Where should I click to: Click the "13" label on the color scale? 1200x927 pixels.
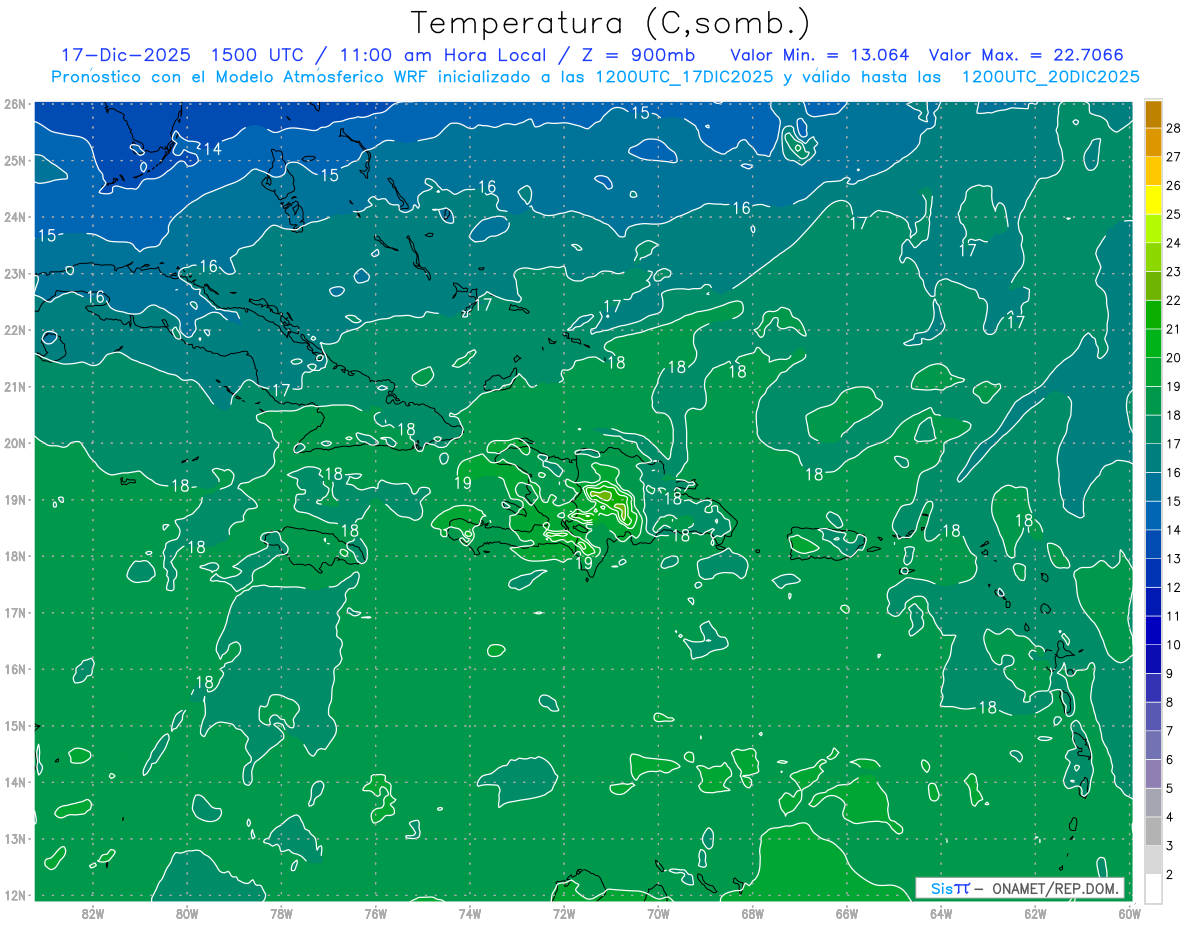tap(1173, 558)
